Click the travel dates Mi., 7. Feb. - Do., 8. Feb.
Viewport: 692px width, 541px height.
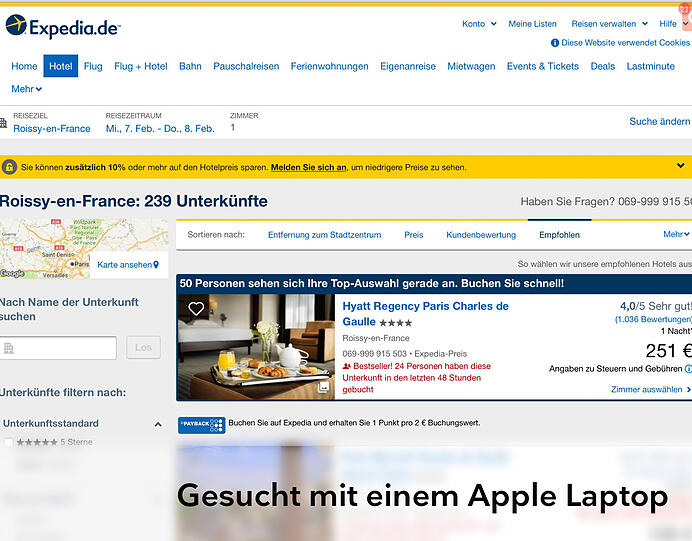(160, 128)
